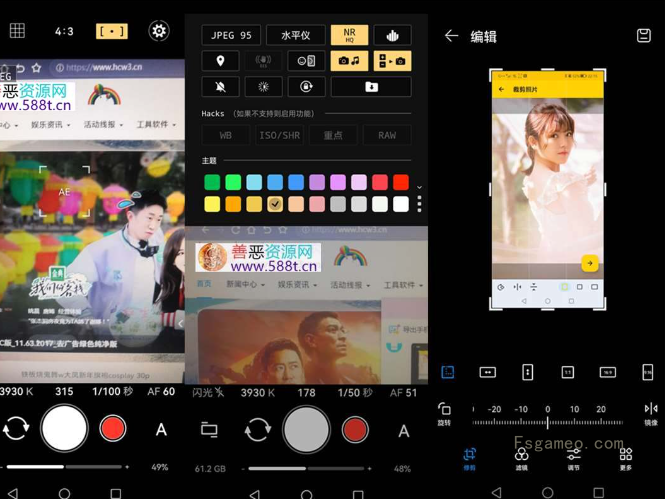The height and width of the screenshot is (499, 665).
Task: Tap the photo preview in editor
Action: [548, 189]
